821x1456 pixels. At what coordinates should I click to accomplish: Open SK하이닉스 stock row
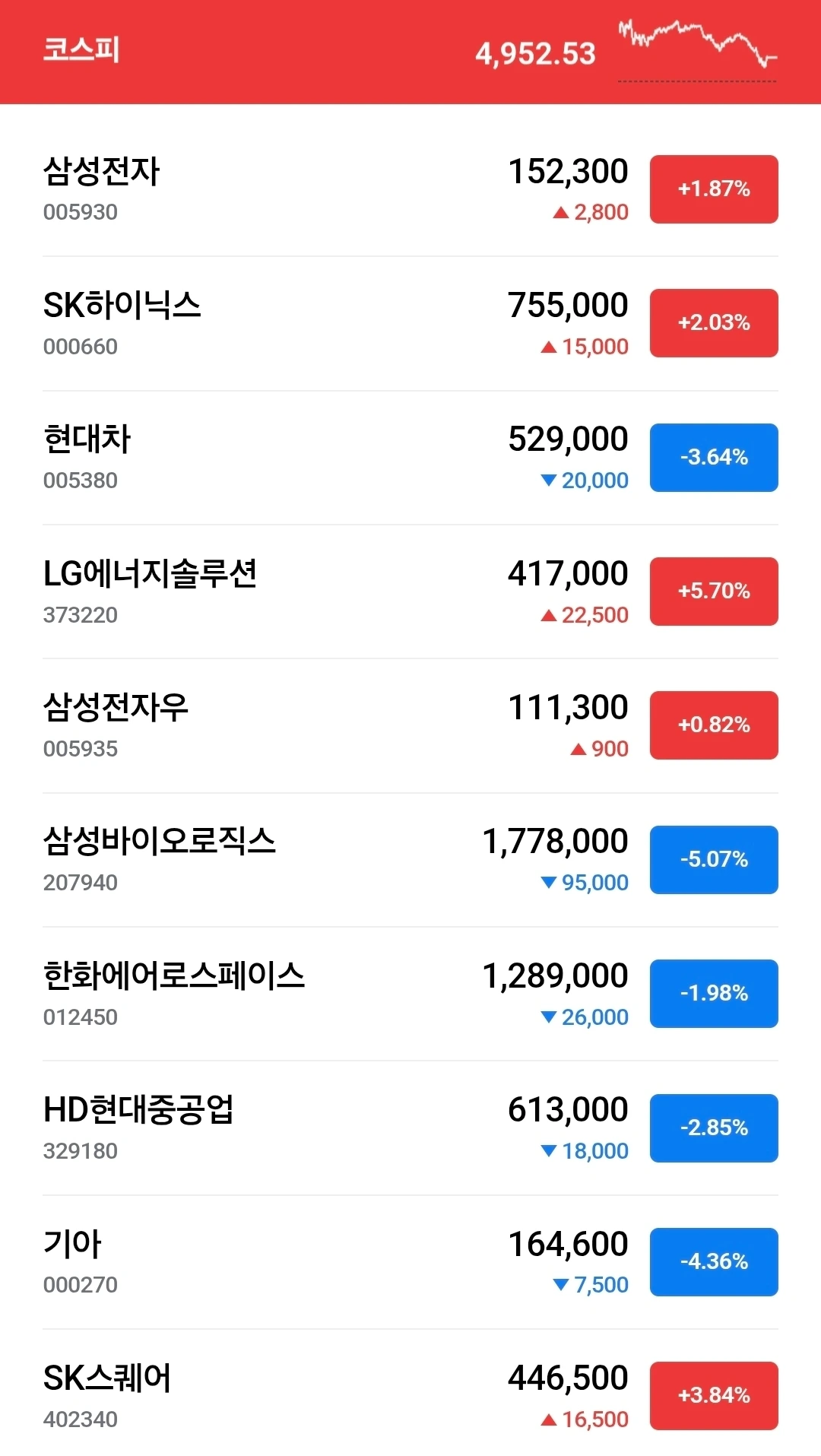coord(410,324)
